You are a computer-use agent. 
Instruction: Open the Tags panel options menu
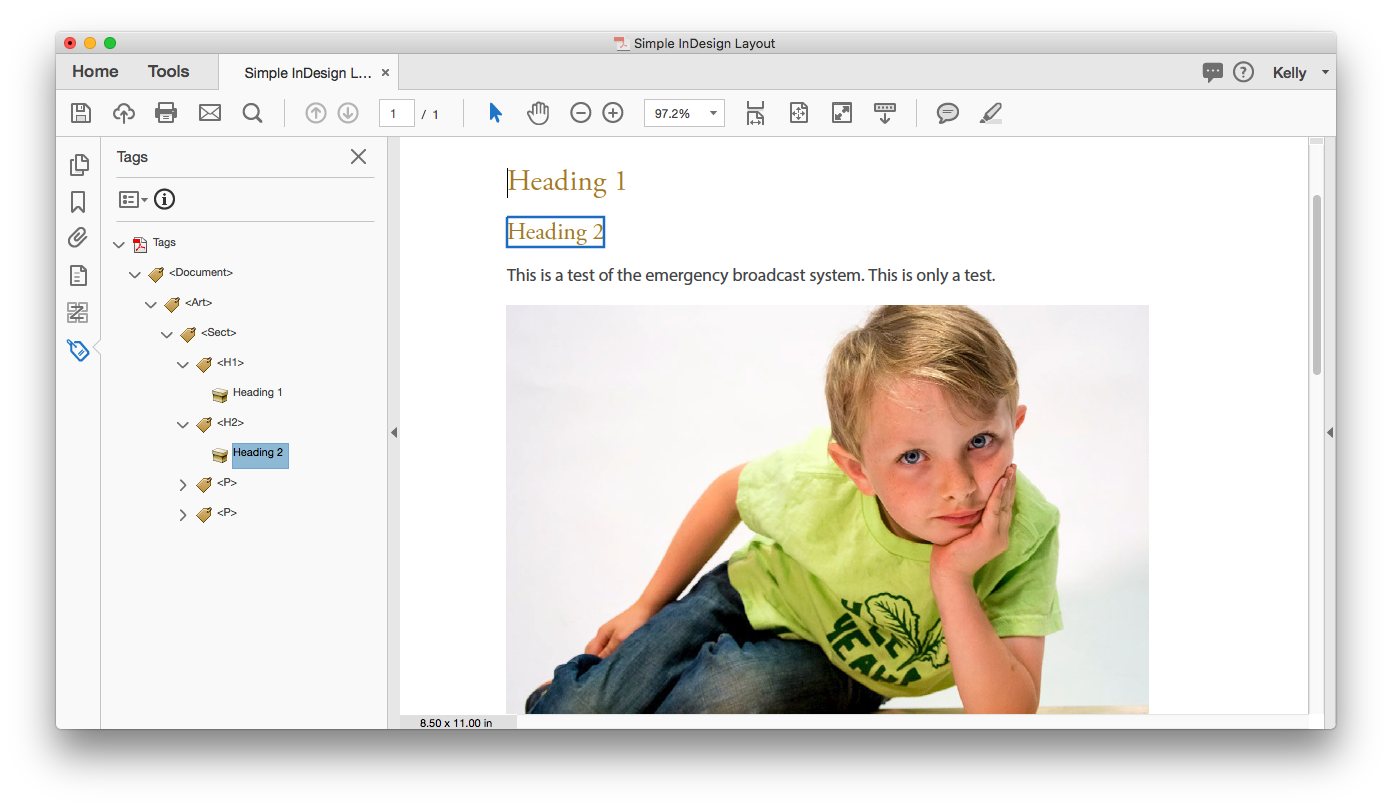tap(133, 199)
